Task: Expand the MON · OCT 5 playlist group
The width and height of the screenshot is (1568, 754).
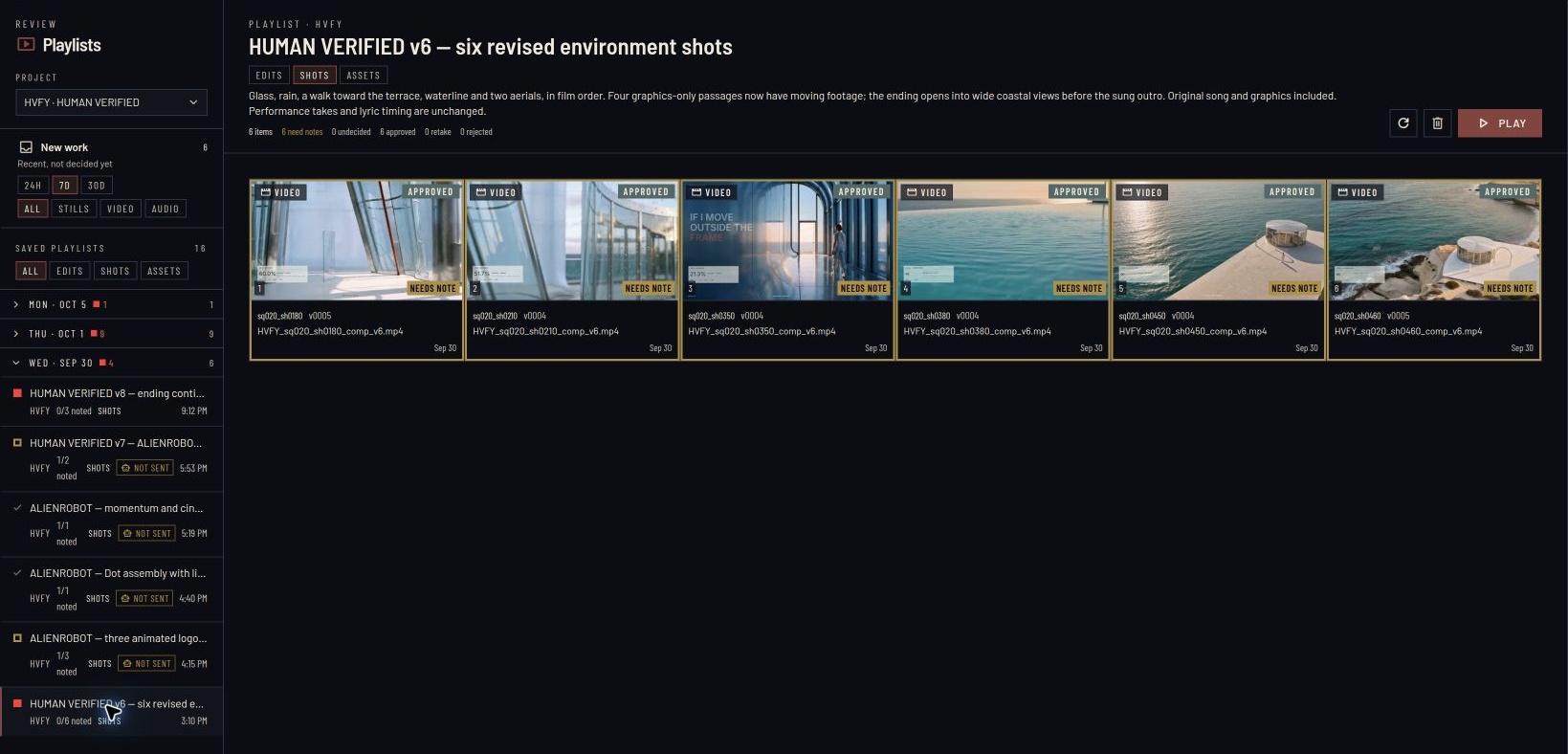Action: [x=111, y=304]
